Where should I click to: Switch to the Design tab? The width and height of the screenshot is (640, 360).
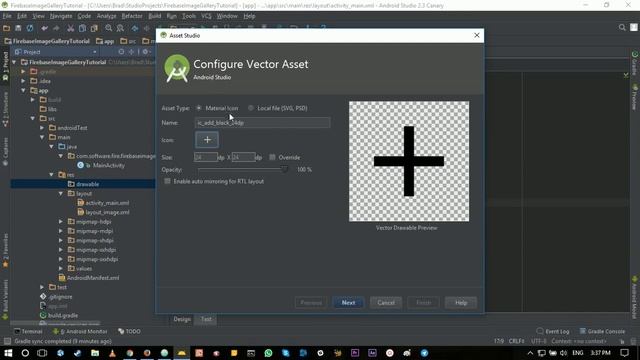182,320
